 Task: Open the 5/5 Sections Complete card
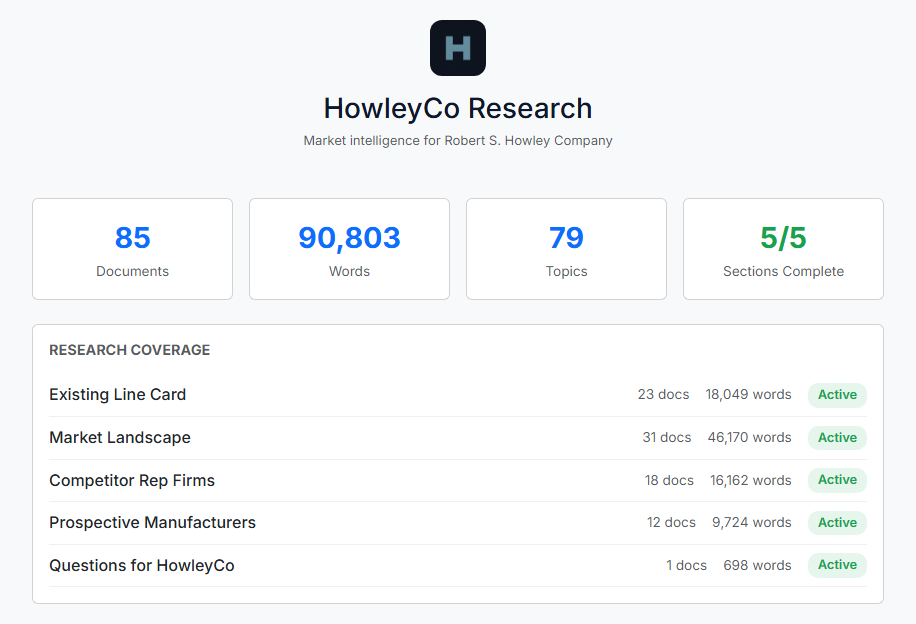click(x=783, y=249)
